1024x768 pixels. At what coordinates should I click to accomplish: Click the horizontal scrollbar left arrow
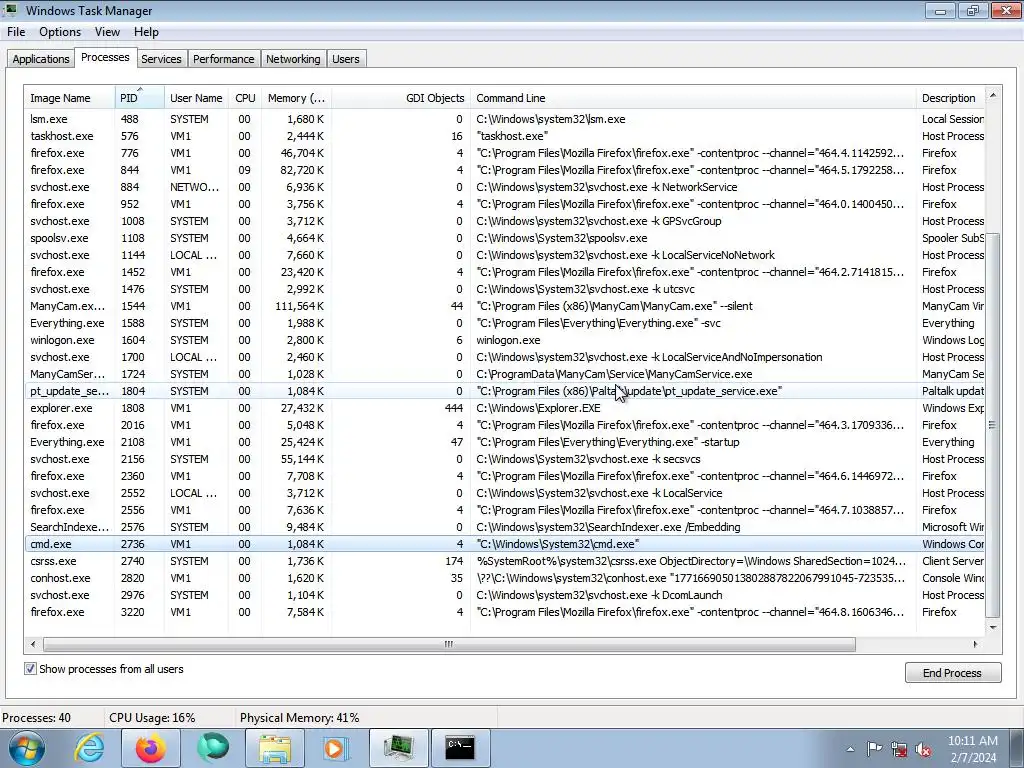(33, 645)
